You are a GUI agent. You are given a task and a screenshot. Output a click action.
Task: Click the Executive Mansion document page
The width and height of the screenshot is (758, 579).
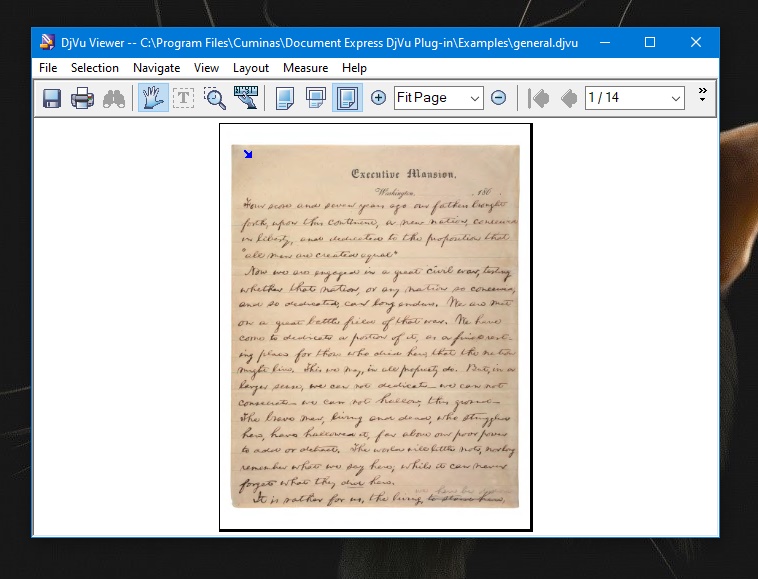coord(376,326)
